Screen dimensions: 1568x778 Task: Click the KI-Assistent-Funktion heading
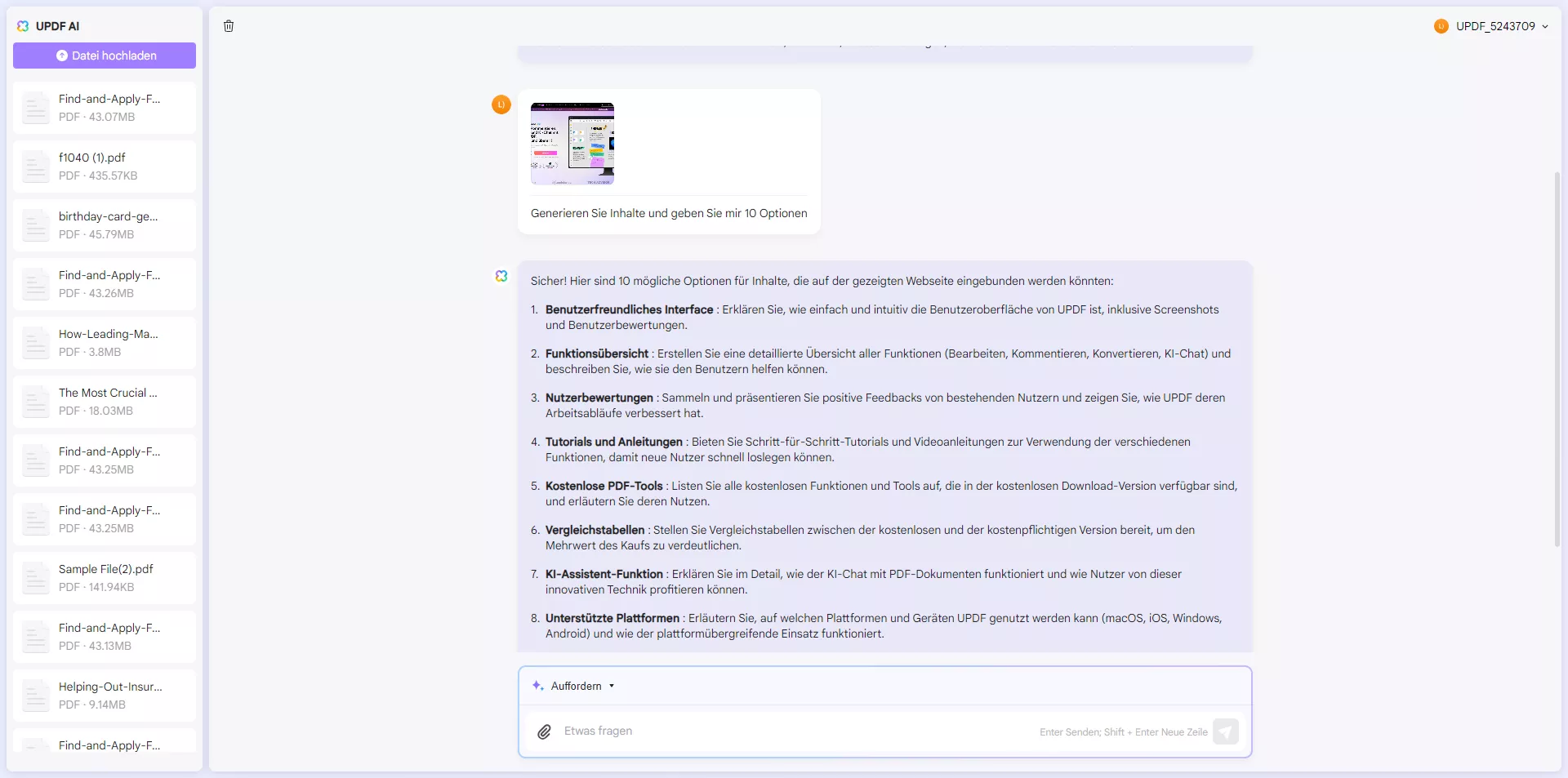coord(604,574)
